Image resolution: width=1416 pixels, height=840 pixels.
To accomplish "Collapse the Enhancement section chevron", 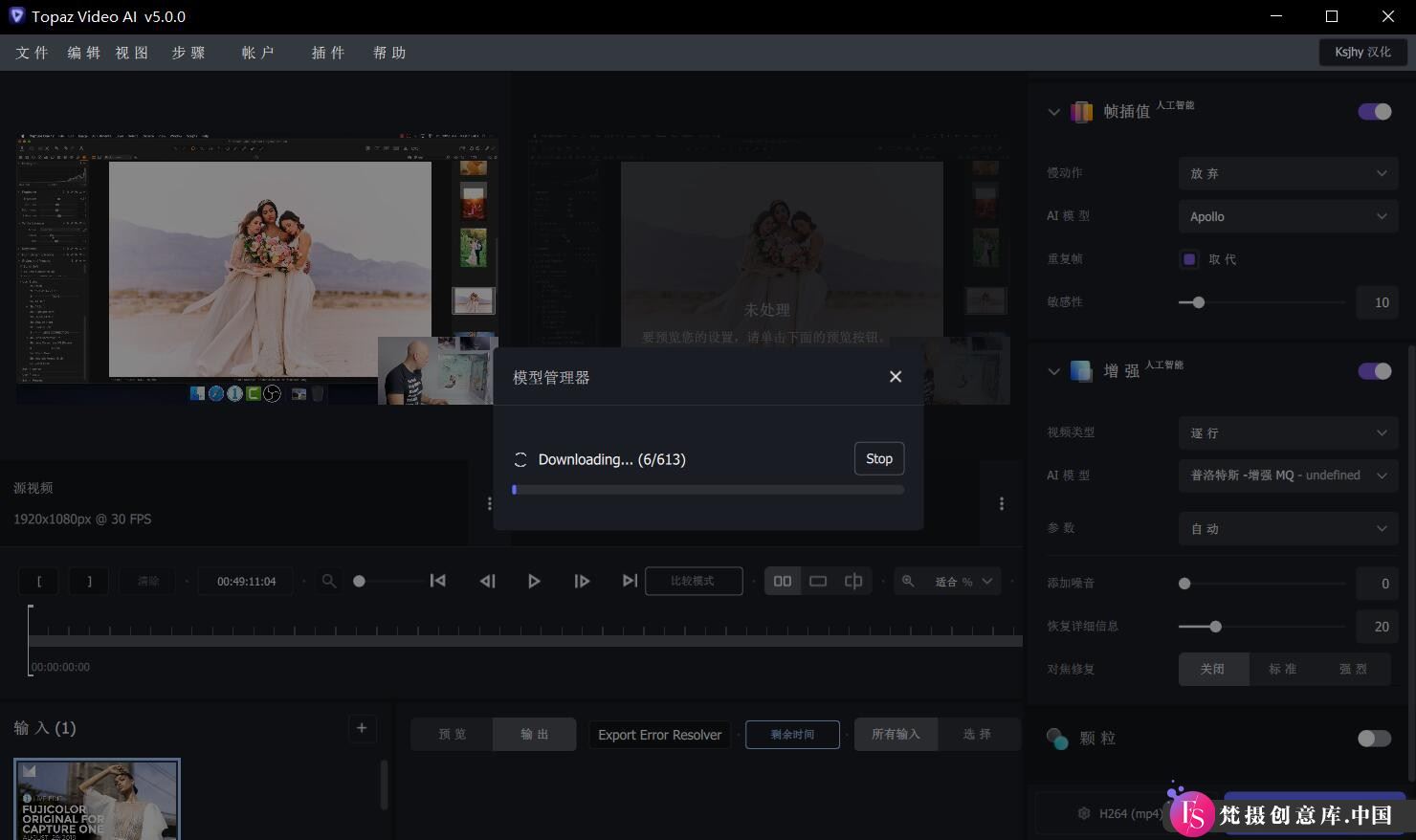I will pyautogui.click(x=1053, y=371).
